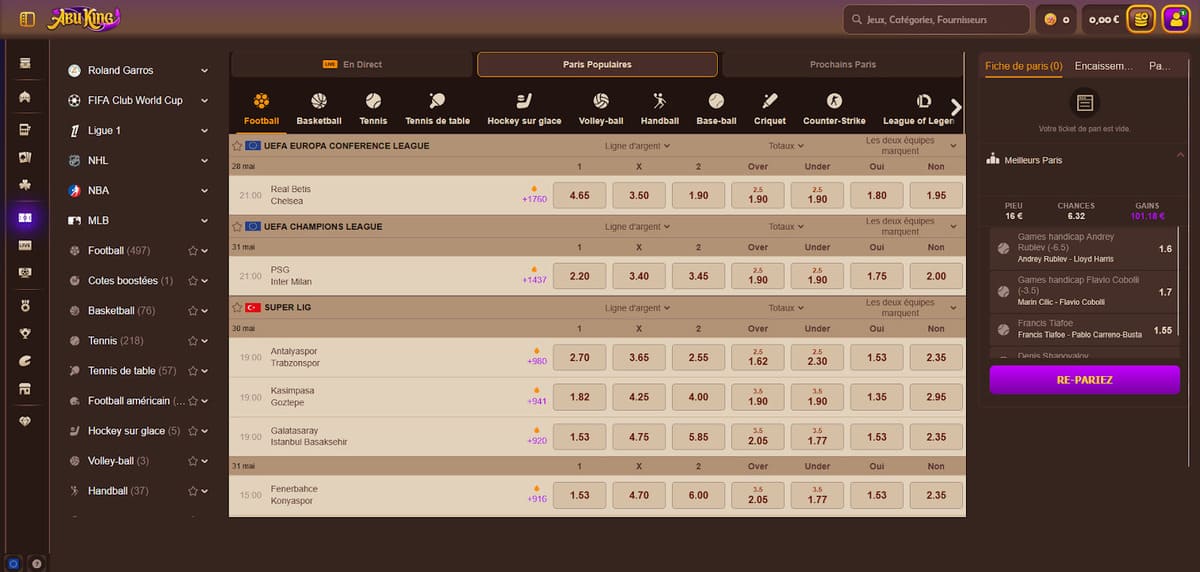The width and height of the screenshot is (1200, 572).
Task: Favorite the UEFA Champions League star
Action: (x=237, y=227)
